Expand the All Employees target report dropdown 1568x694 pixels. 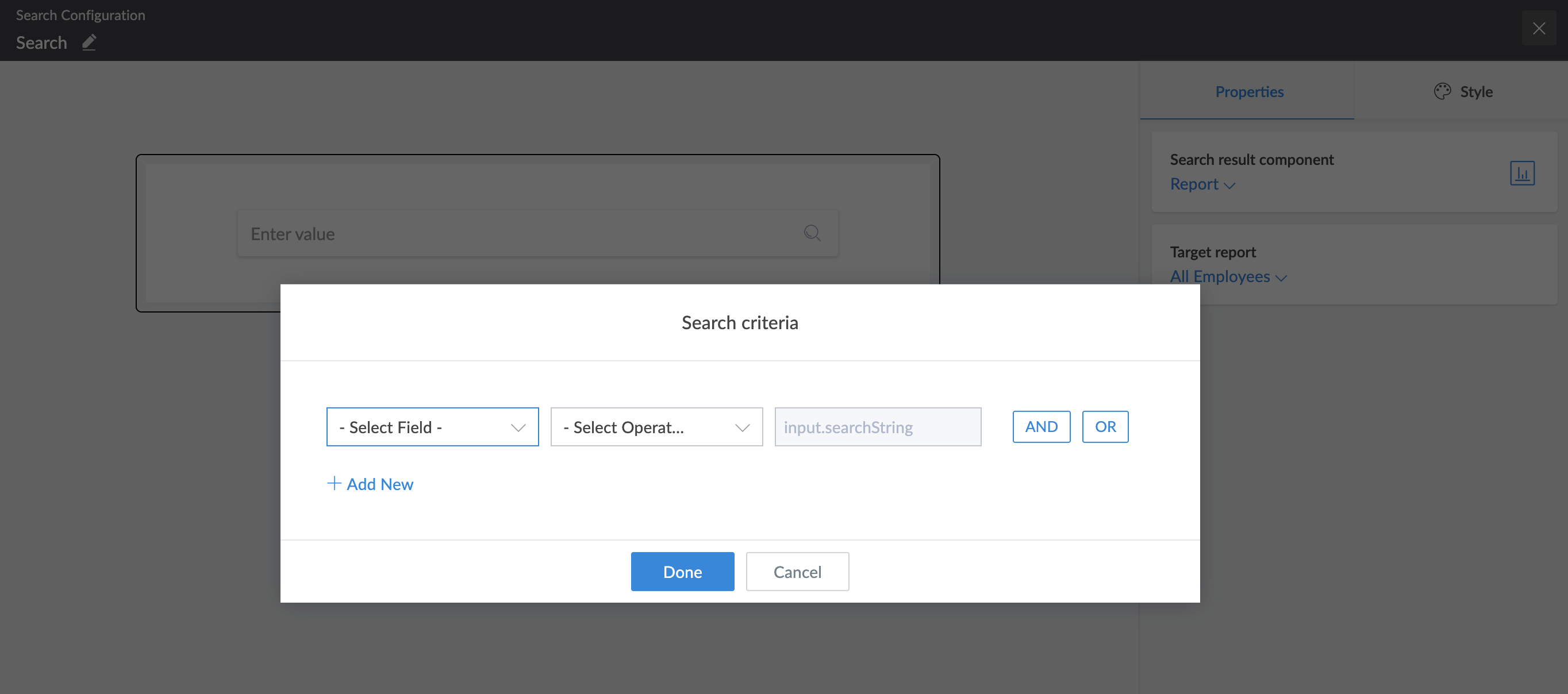click(x=1228, y=277)
